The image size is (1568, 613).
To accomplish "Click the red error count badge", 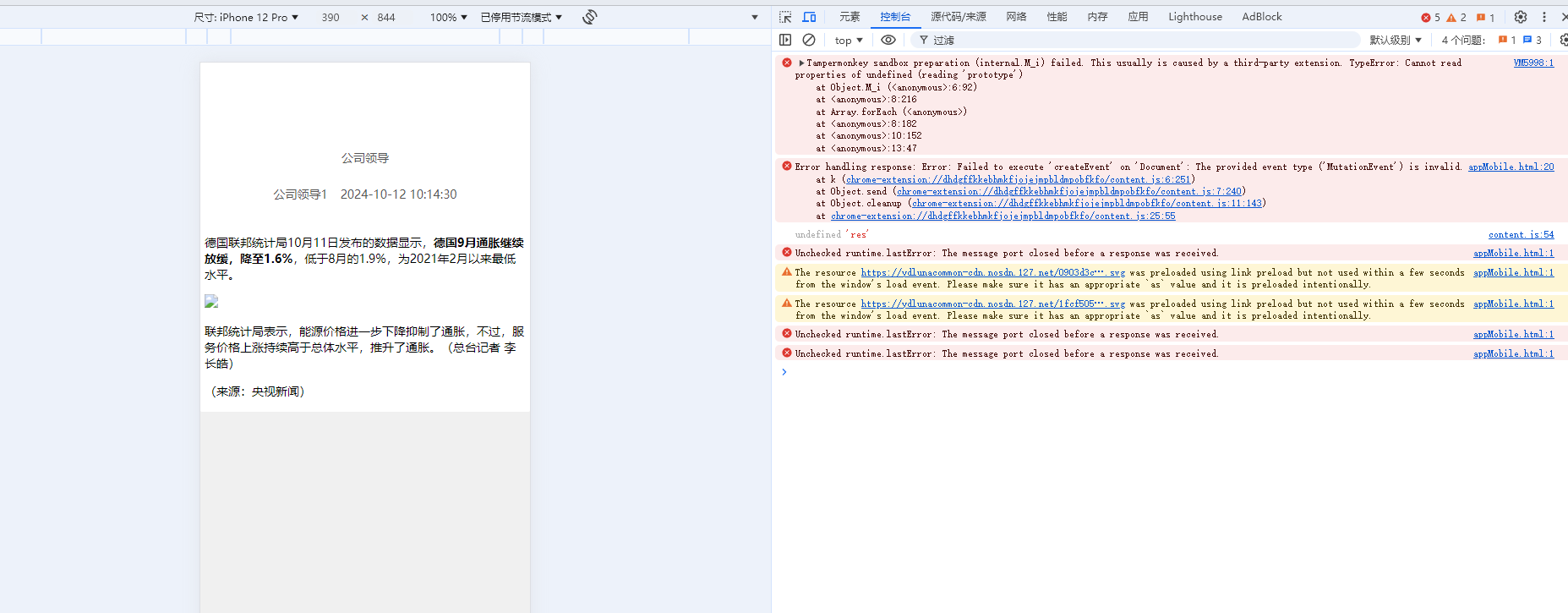I will click(1430, 17).
